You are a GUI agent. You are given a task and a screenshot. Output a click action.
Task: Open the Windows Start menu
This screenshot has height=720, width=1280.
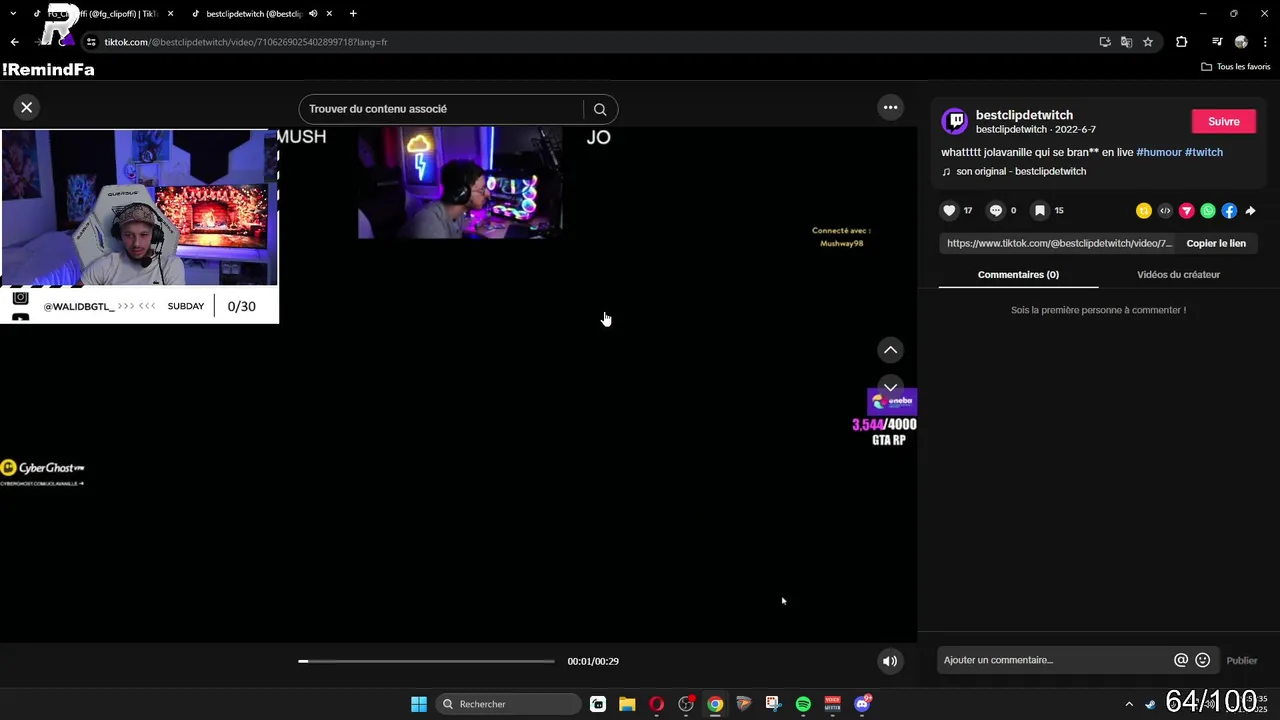[x=419, y=704]
